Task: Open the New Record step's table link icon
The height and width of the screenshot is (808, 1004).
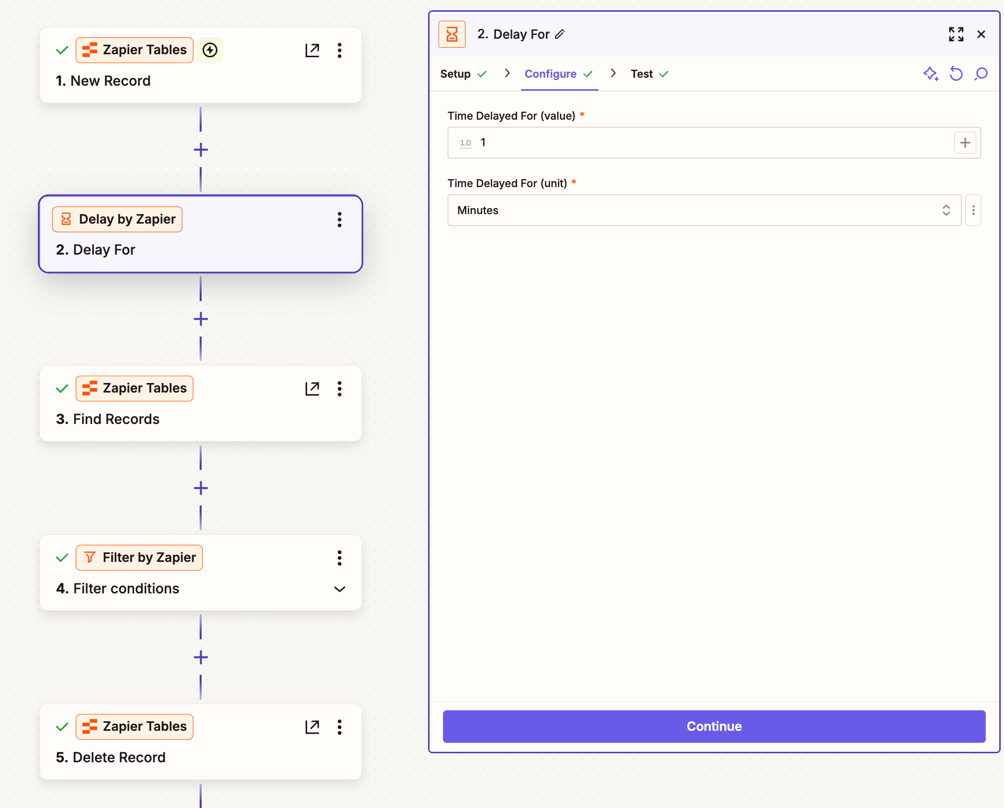Action: [312, 50]
